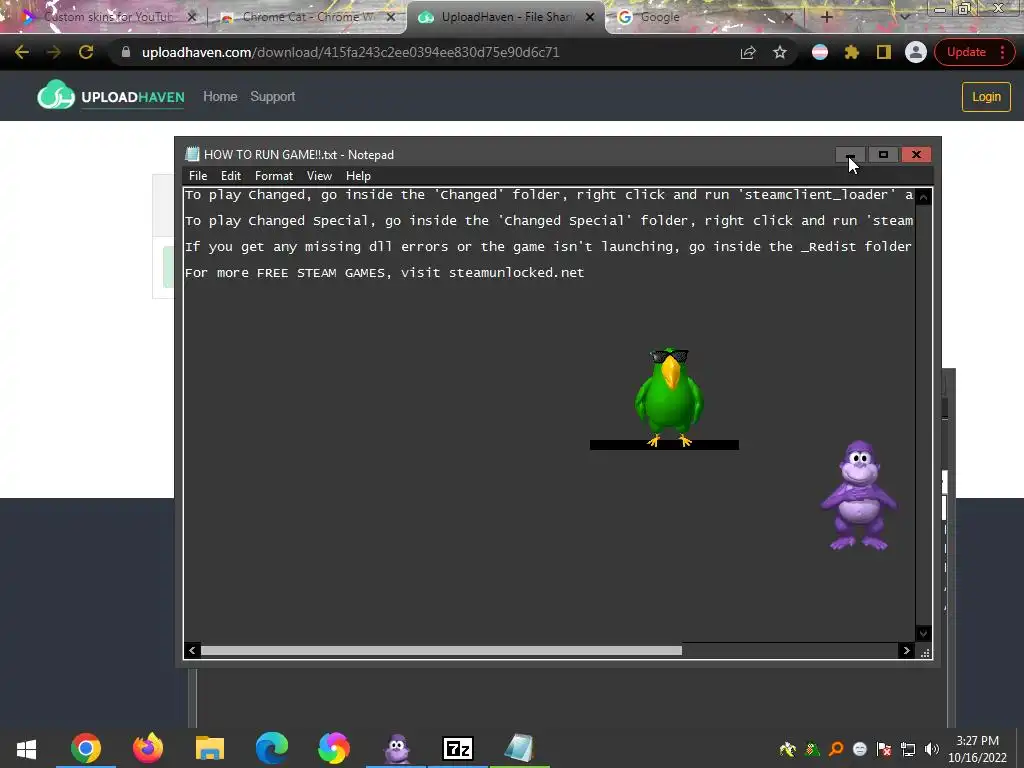Open the Help menu in Notepad
This screenshot has height=768, width=1024.
pos(358,176)
